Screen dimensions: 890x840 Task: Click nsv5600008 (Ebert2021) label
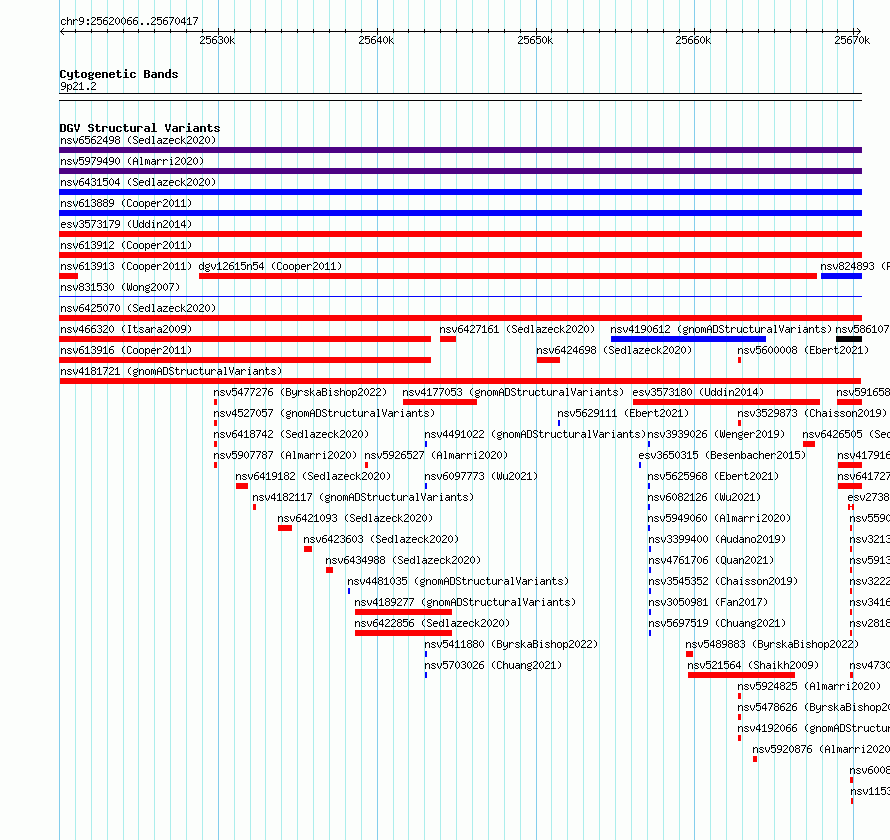coord(803,350)
